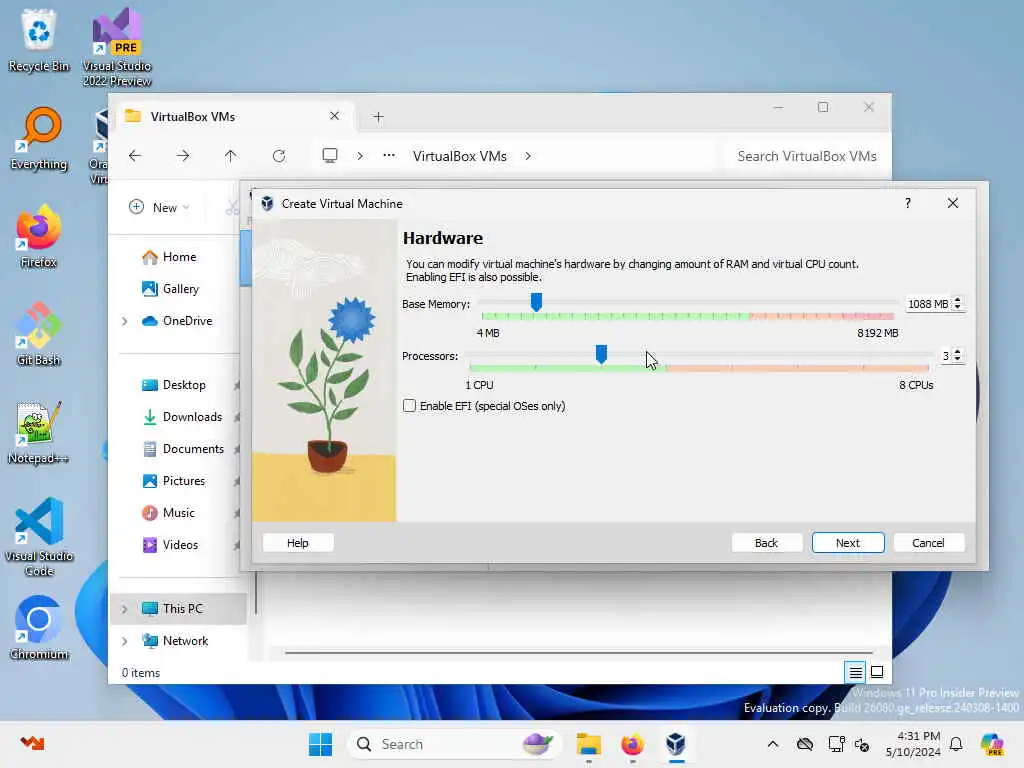Open Firefox from the taskbar
The image size is (1024, 768).
pyautogui.click(x=632, y=744)
